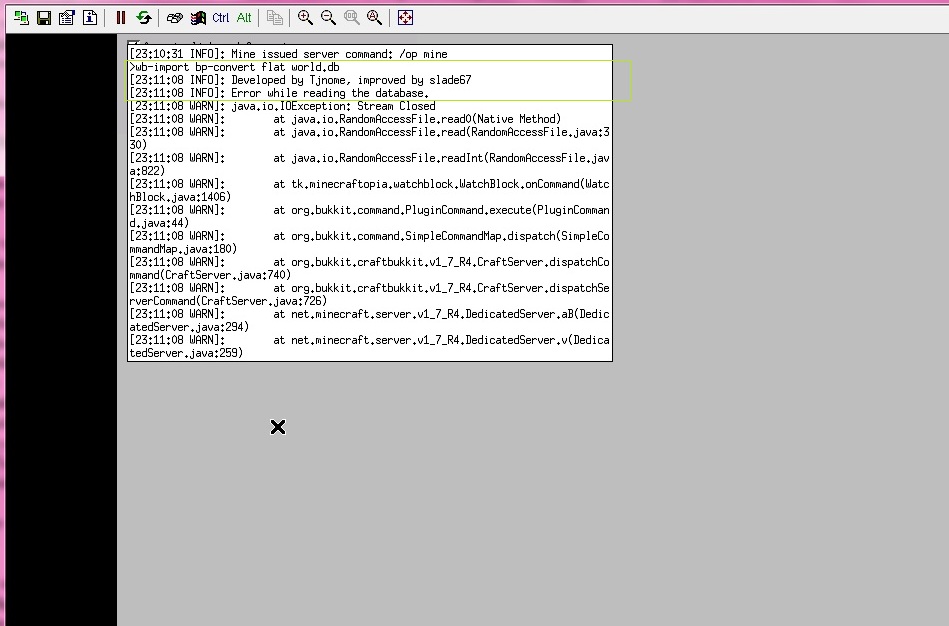The width and height of the screenshot is (949, 626).
Task: Toggle the Full screen icon
Action: pos(405,18)
